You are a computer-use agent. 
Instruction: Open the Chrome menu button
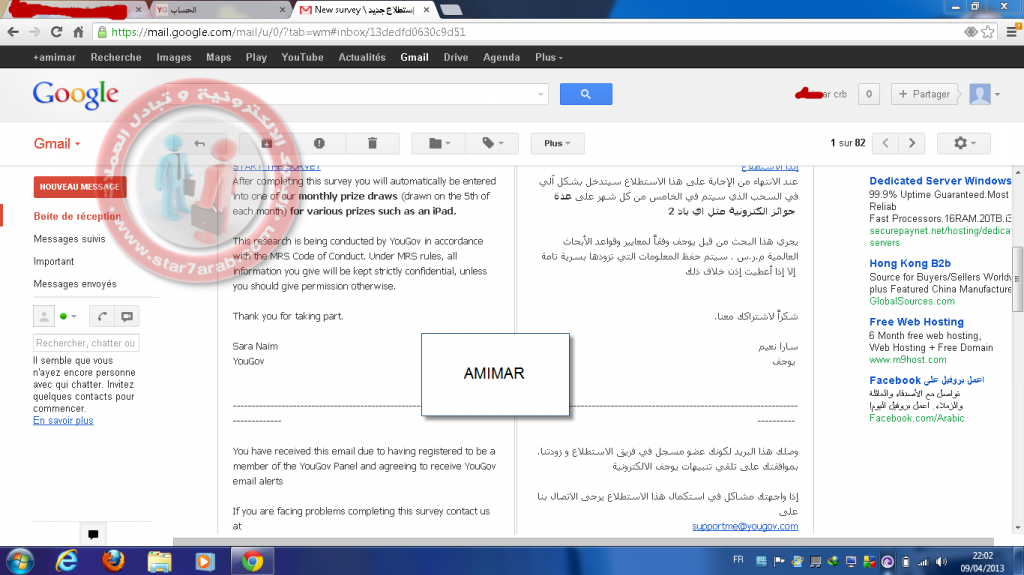click(1012, 32)
